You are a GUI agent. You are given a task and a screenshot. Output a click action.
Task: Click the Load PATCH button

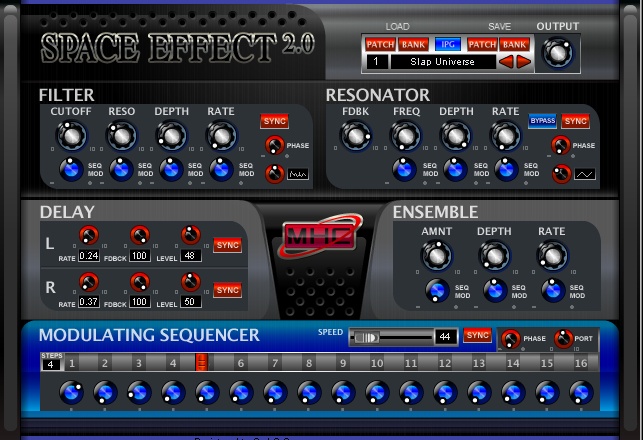pyautogui.click(x=380, y=45)
